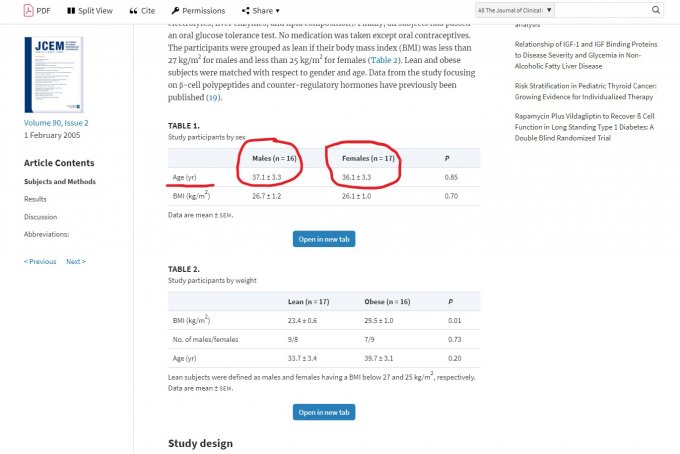The width and height of the screenshot is (680, 454).
Task: Go to the Next article
Action: pos(76,261)
